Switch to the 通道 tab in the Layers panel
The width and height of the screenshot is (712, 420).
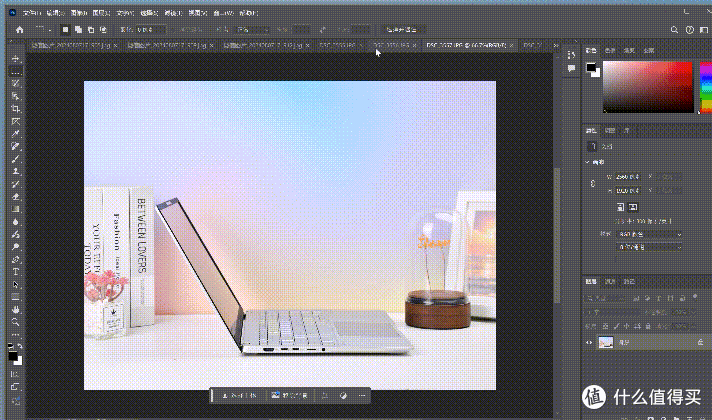pyautogui.click(x=610, y=282)
